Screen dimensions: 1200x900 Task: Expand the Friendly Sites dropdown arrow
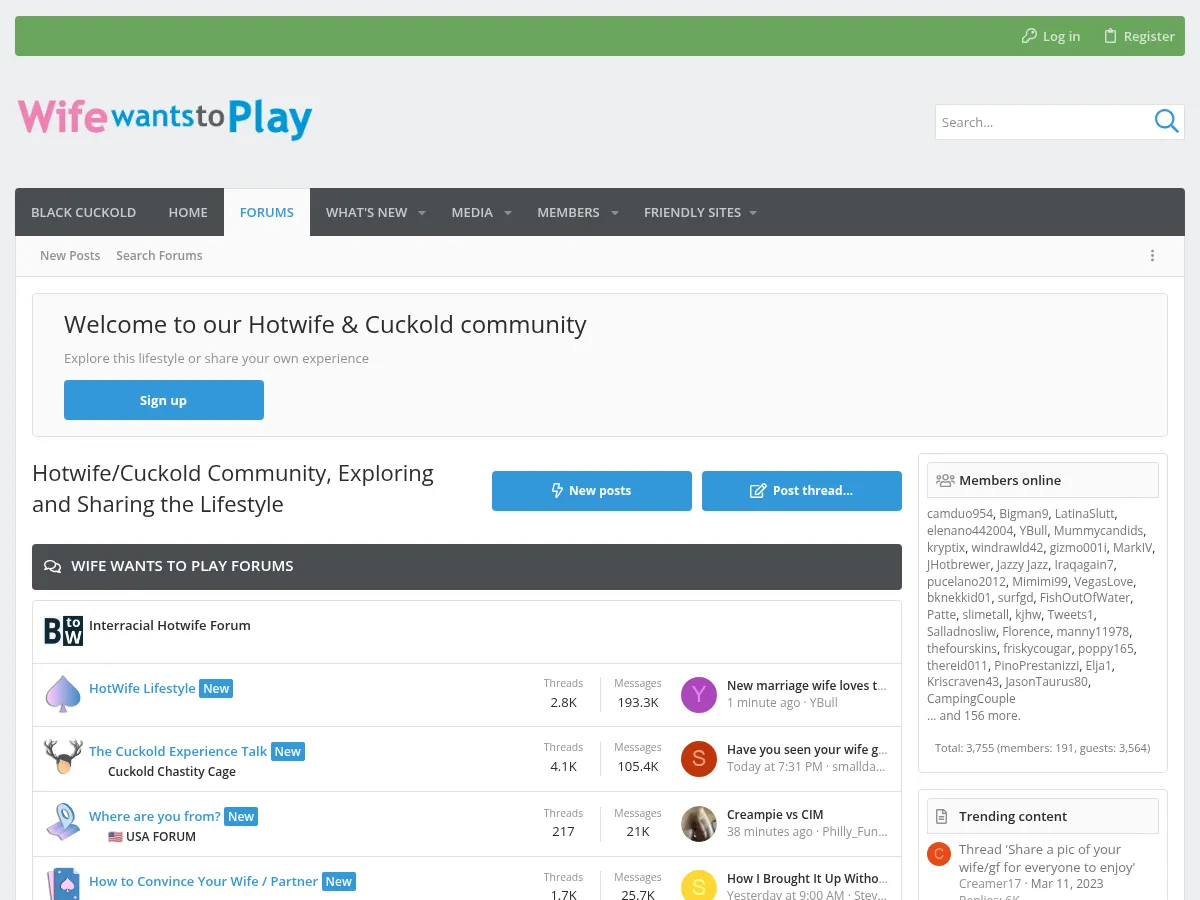tap(753, 212)
